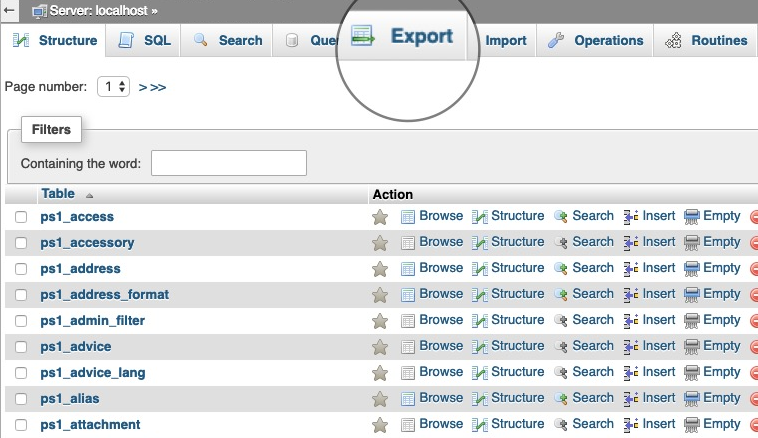758x438 pixels.
Task: Click the Browse icon for ps1_attachment
Action: point(408,424)
